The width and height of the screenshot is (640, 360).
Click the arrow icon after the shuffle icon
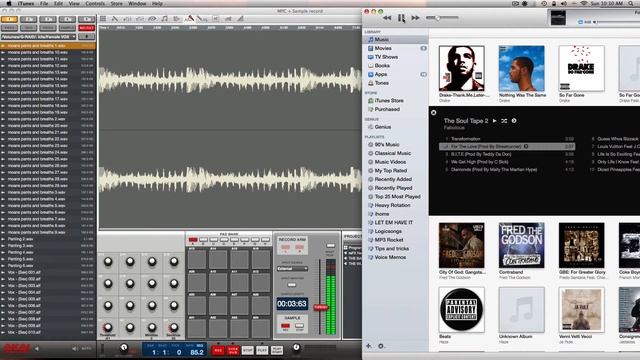(514, 121)
